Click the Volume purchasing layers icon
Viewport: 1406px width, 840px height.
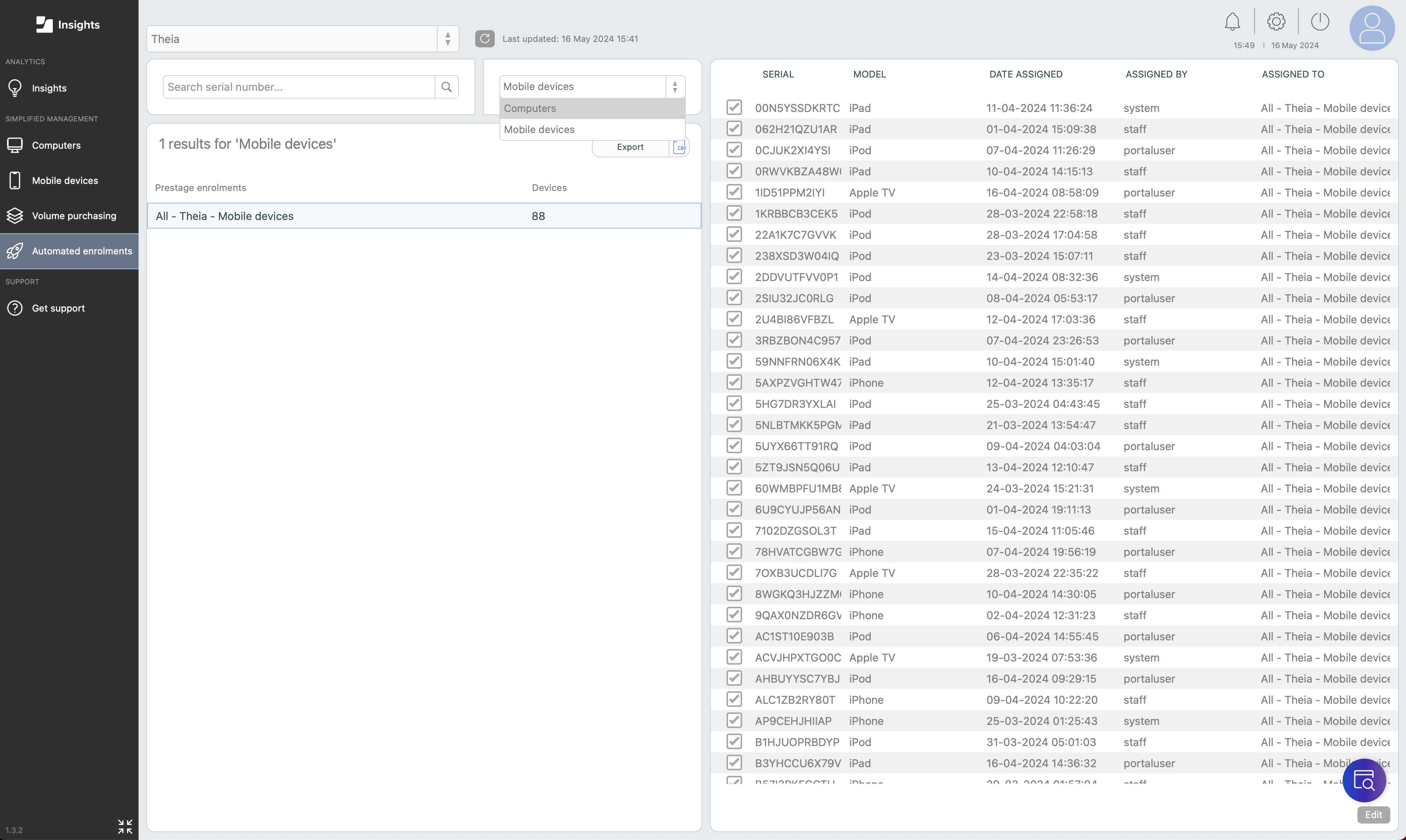click(x=15, y=216)
